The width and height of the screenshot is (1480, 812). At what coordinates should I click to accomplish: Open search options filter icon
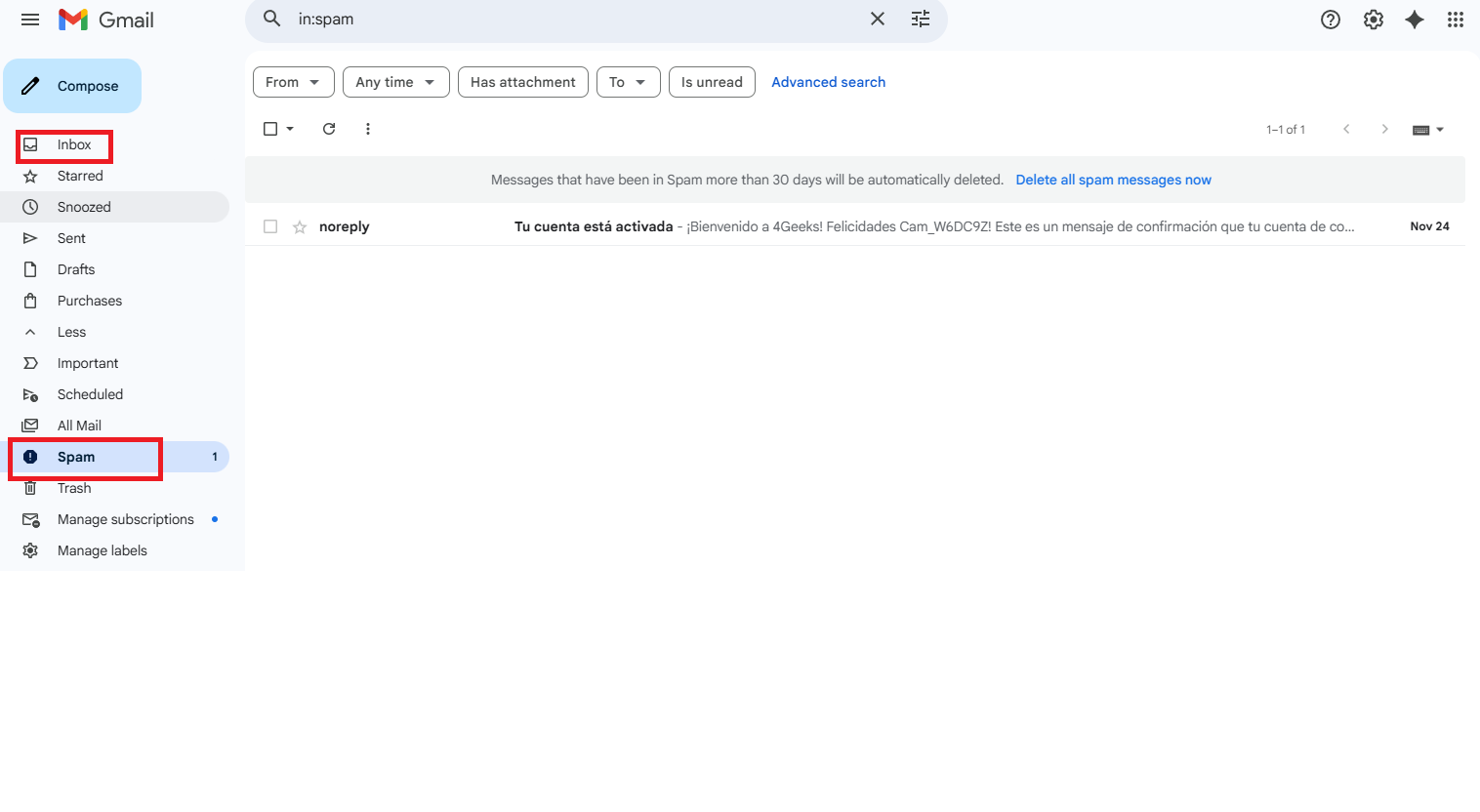(x=921, y=20)
